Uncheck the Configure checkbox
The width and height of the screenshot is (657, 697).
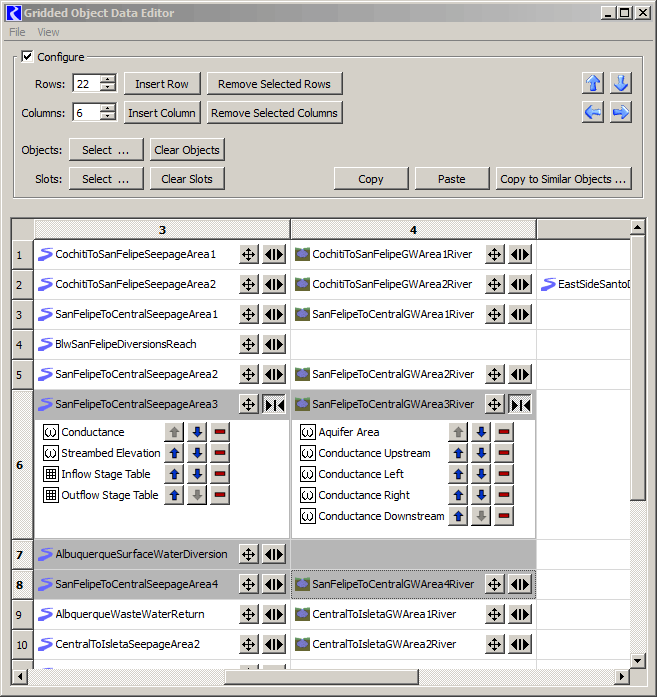(x=27, y=56)
